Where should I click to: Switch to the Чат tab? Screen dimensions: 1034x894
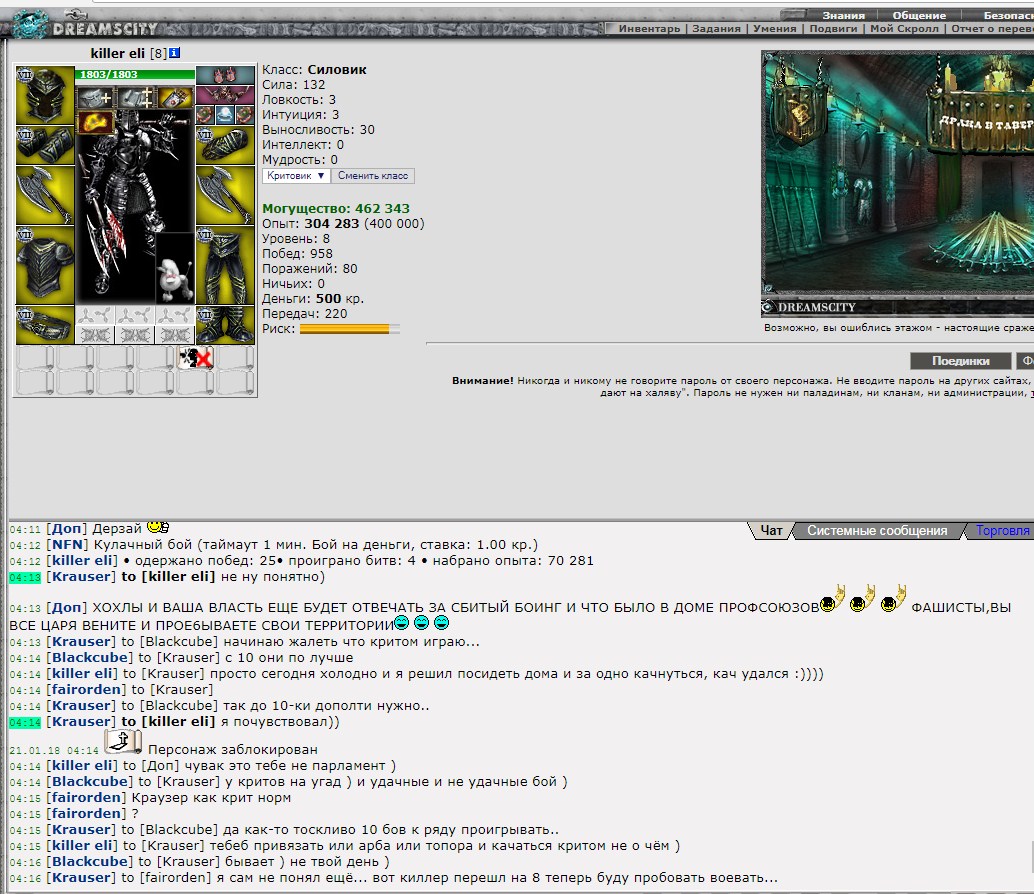tap(771, 531)
